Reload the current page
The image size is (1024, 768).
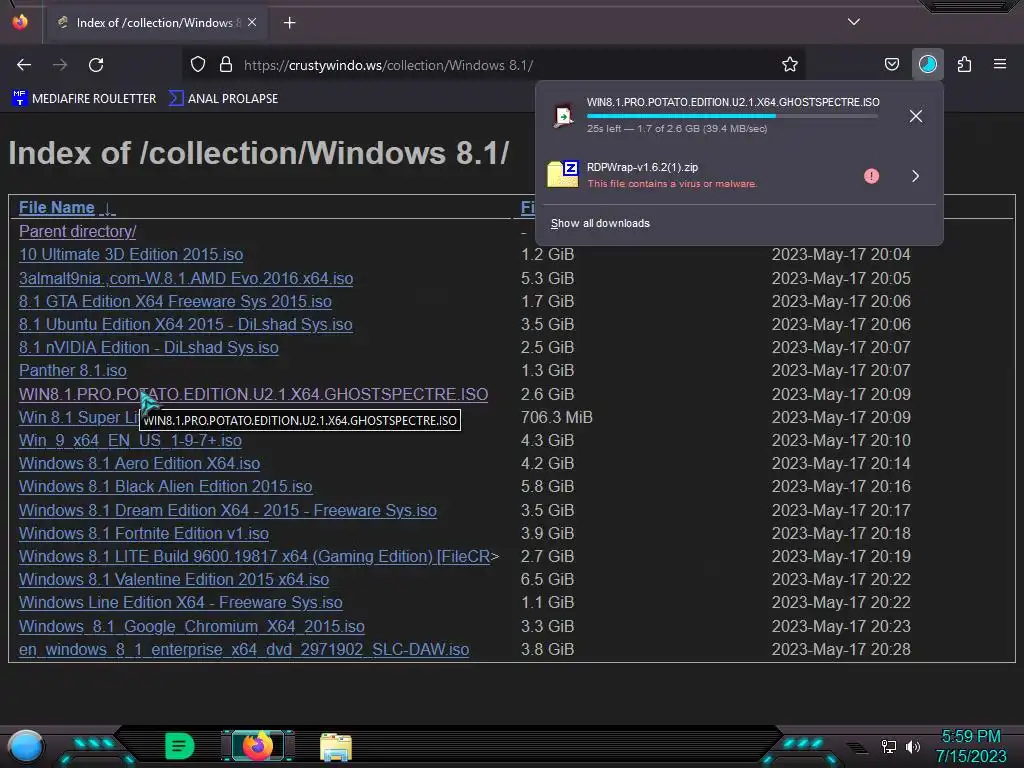[96, 65]
